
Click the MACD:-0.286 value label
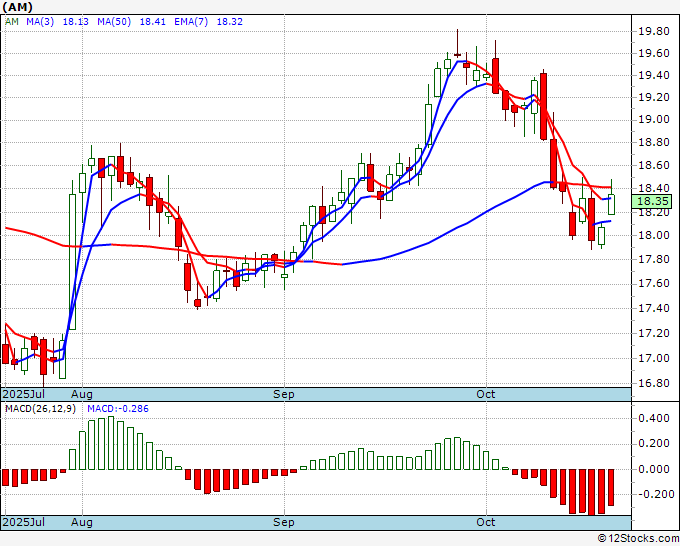tap(115, 409)
